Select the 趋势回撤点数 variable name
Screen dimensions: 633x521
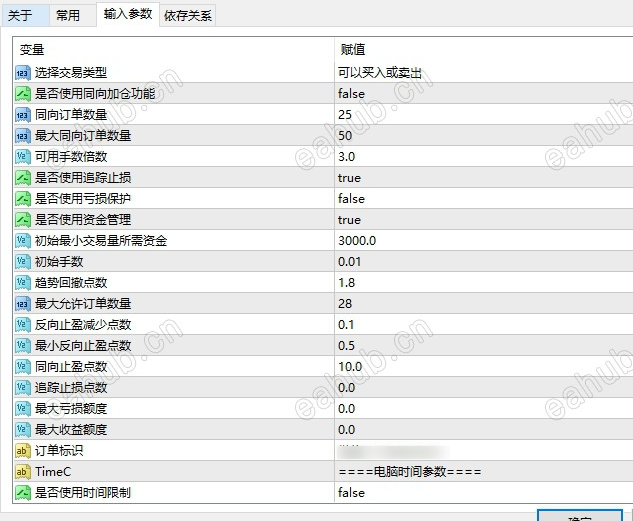click(x=71, y=282)
